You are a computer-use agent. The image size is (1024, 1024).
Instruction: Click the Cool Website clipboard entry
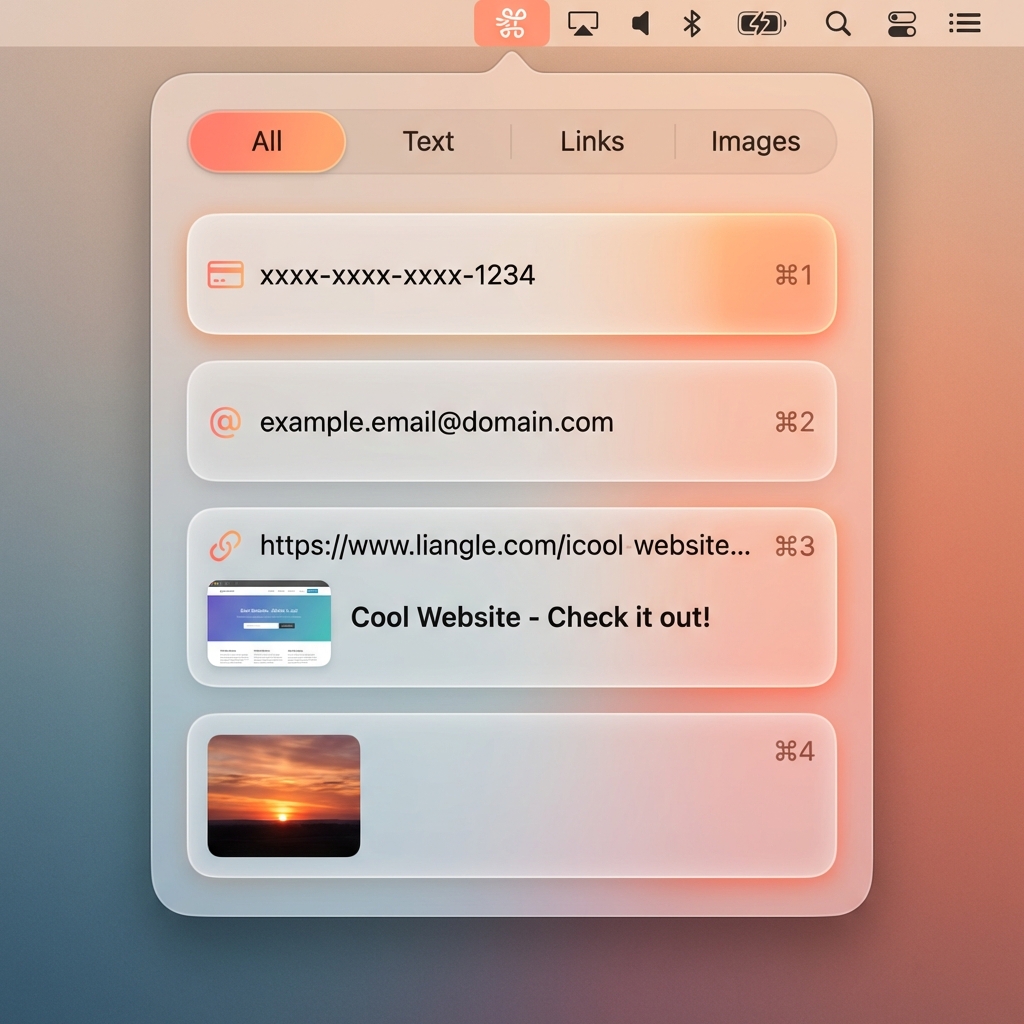[x=530, y=617]
